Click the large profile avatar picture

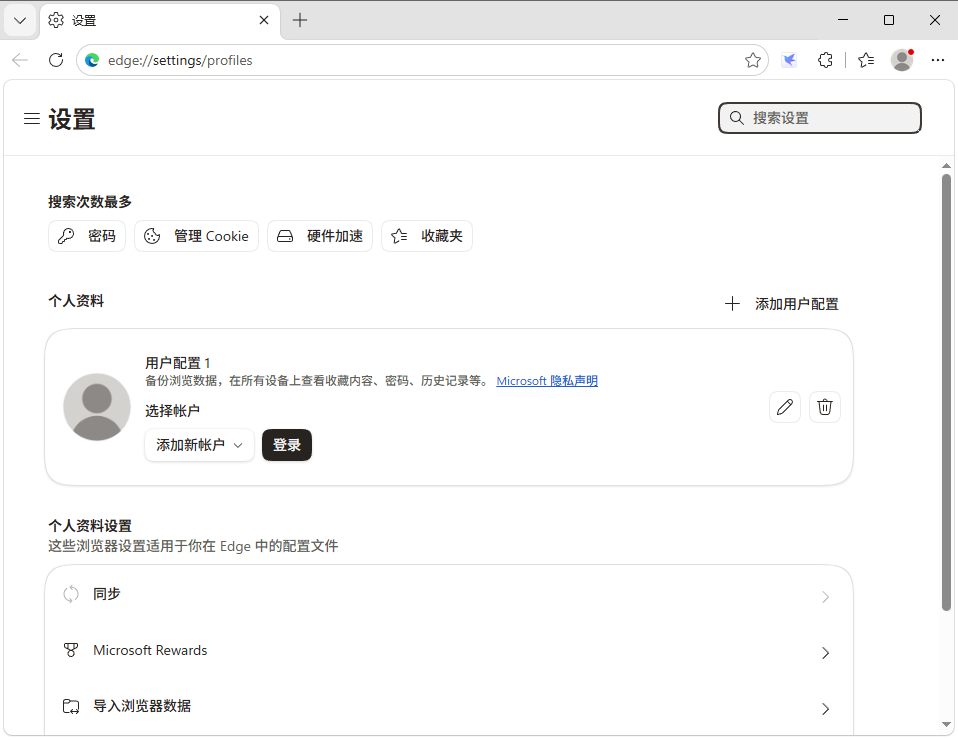(97, 407)
